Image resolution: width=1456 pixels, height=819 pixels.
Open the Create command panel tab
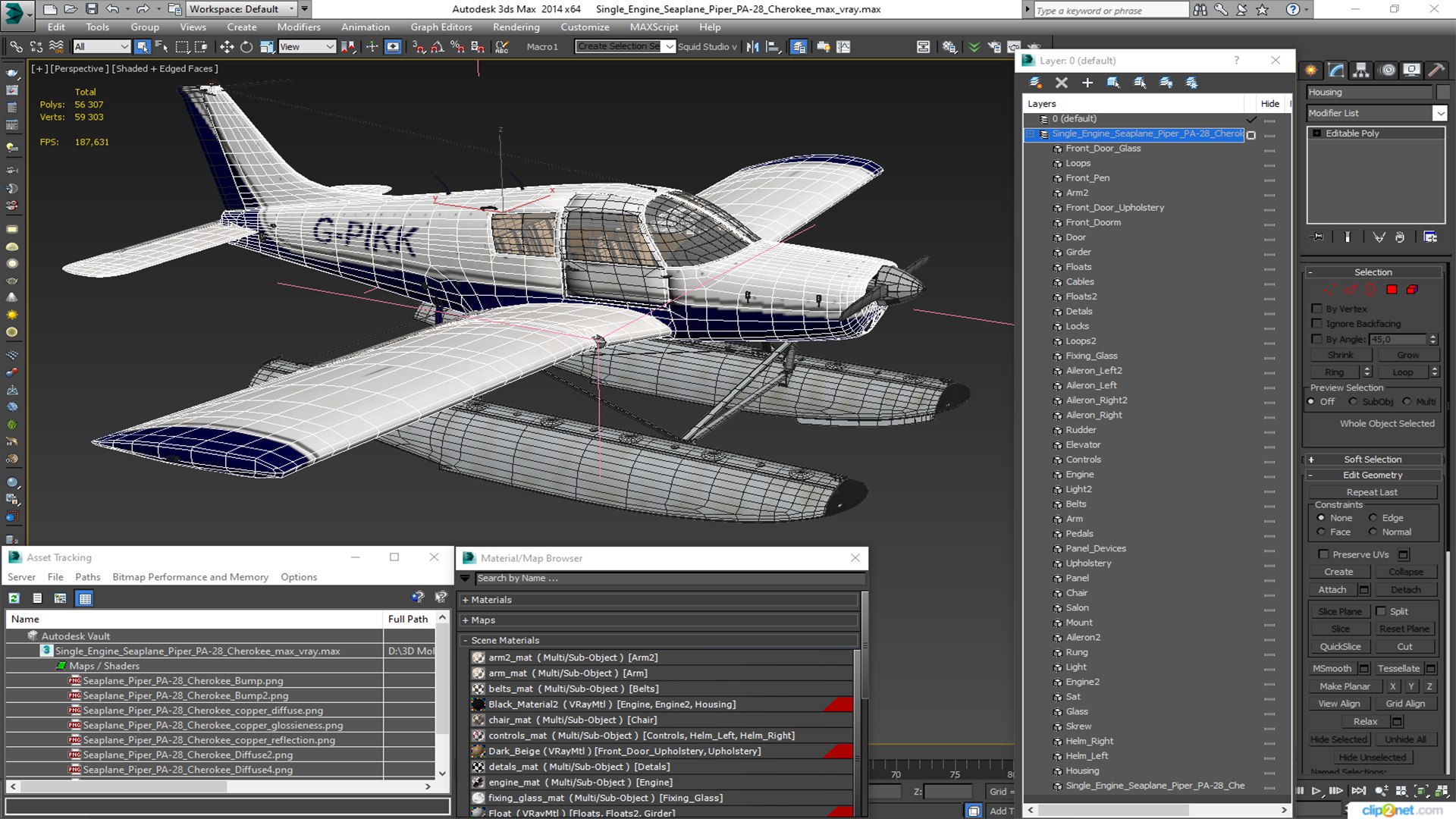pos(1311,71)
